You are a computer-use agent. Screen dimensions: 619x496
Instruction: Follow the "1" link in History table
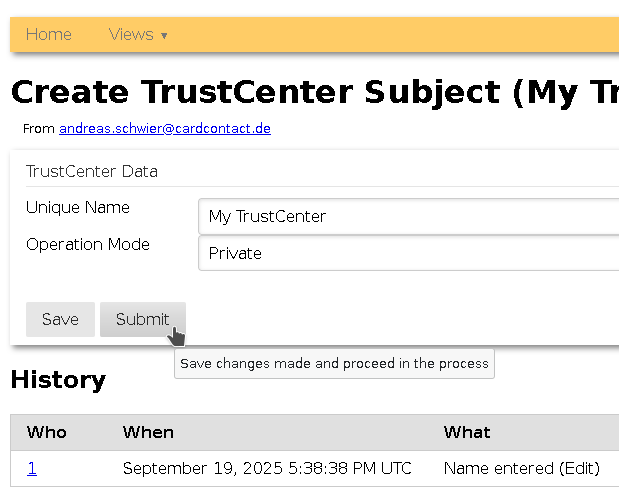(x=32, y=468)
